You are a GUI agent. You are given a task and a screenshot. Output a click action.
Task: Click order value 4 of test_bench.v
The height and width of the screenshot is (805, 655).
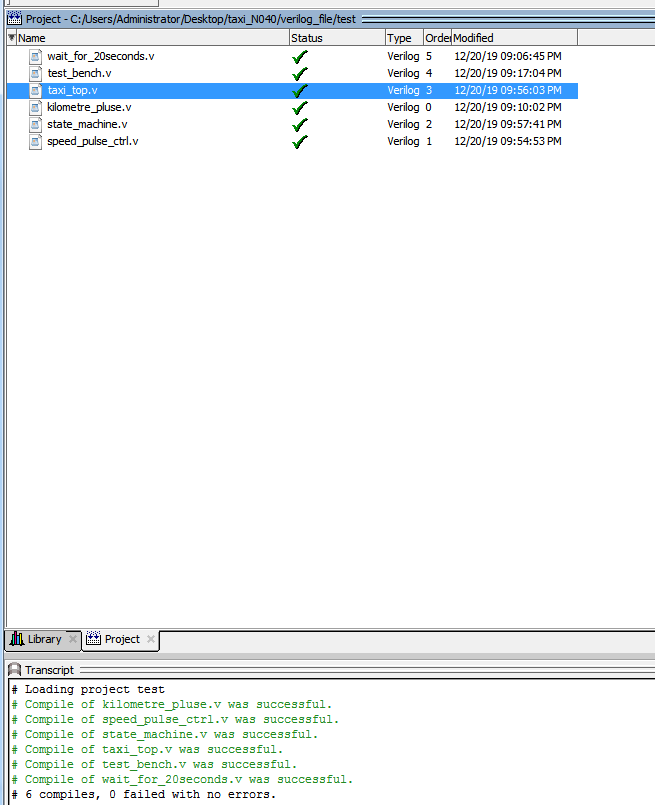429,73
